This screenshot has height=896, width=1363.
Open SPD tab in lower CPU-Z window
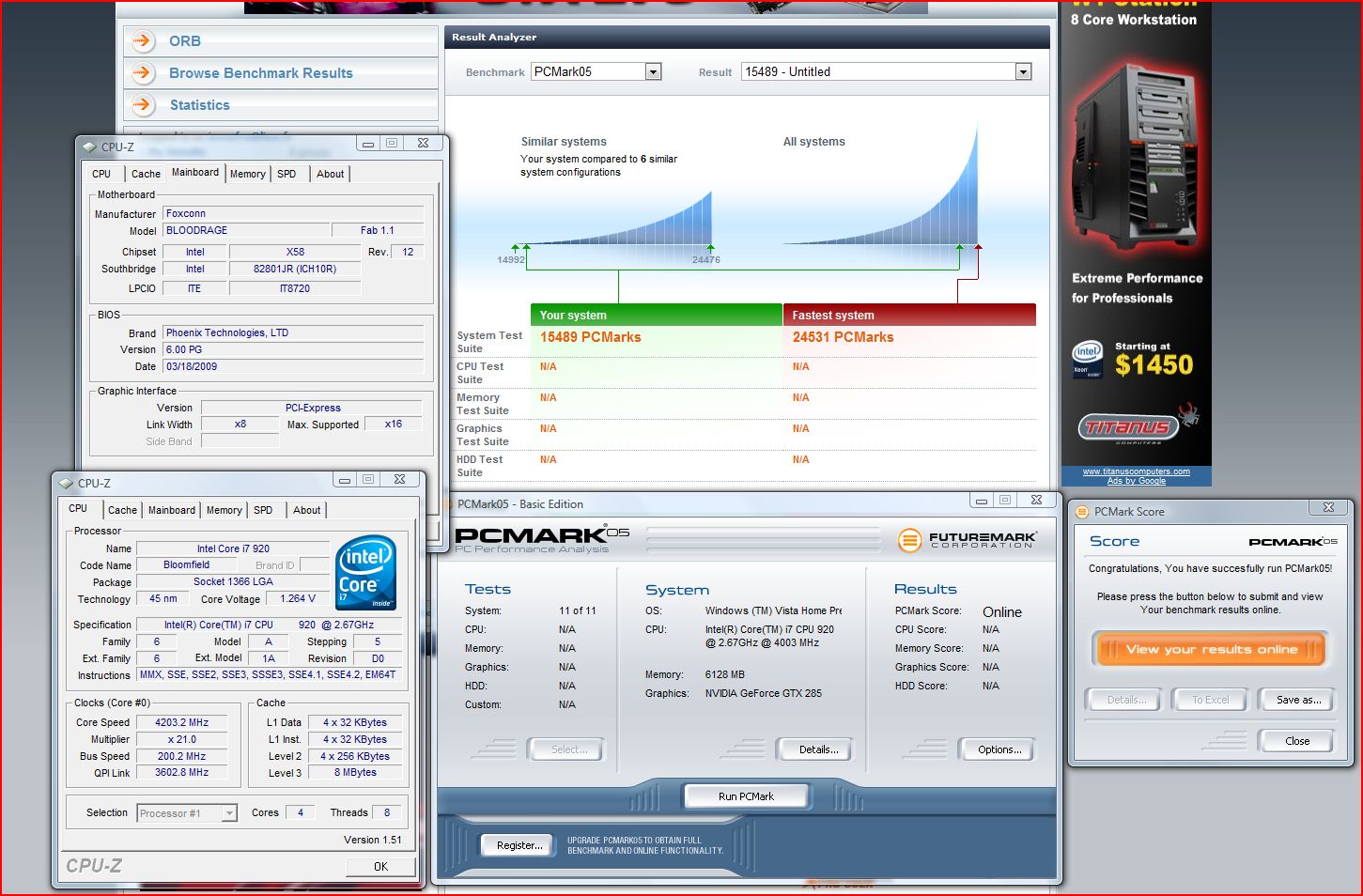point(263,510)
